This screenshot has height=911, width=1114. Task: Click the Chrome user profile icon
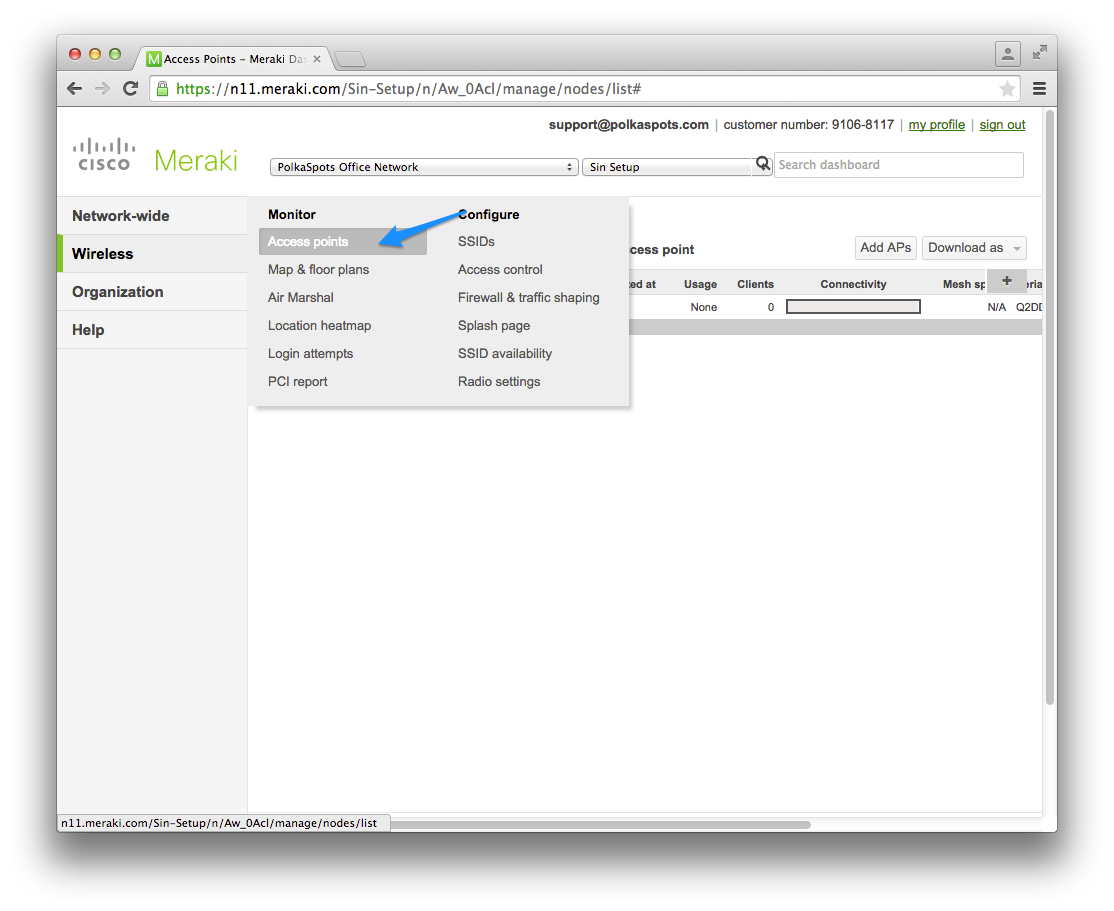tap(1007, 53)
